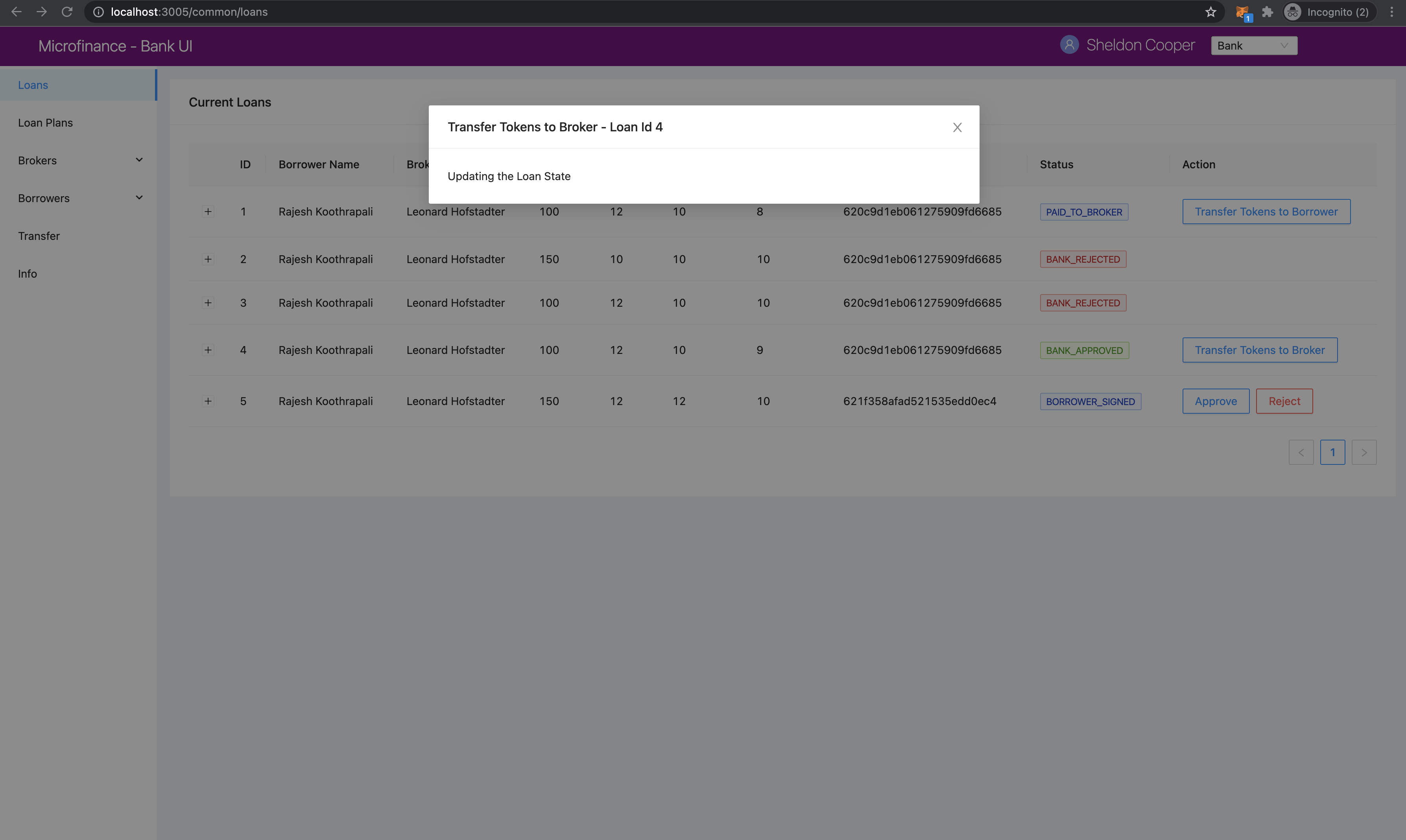Open Loan Plans in the sidebar

pos(78,123)
